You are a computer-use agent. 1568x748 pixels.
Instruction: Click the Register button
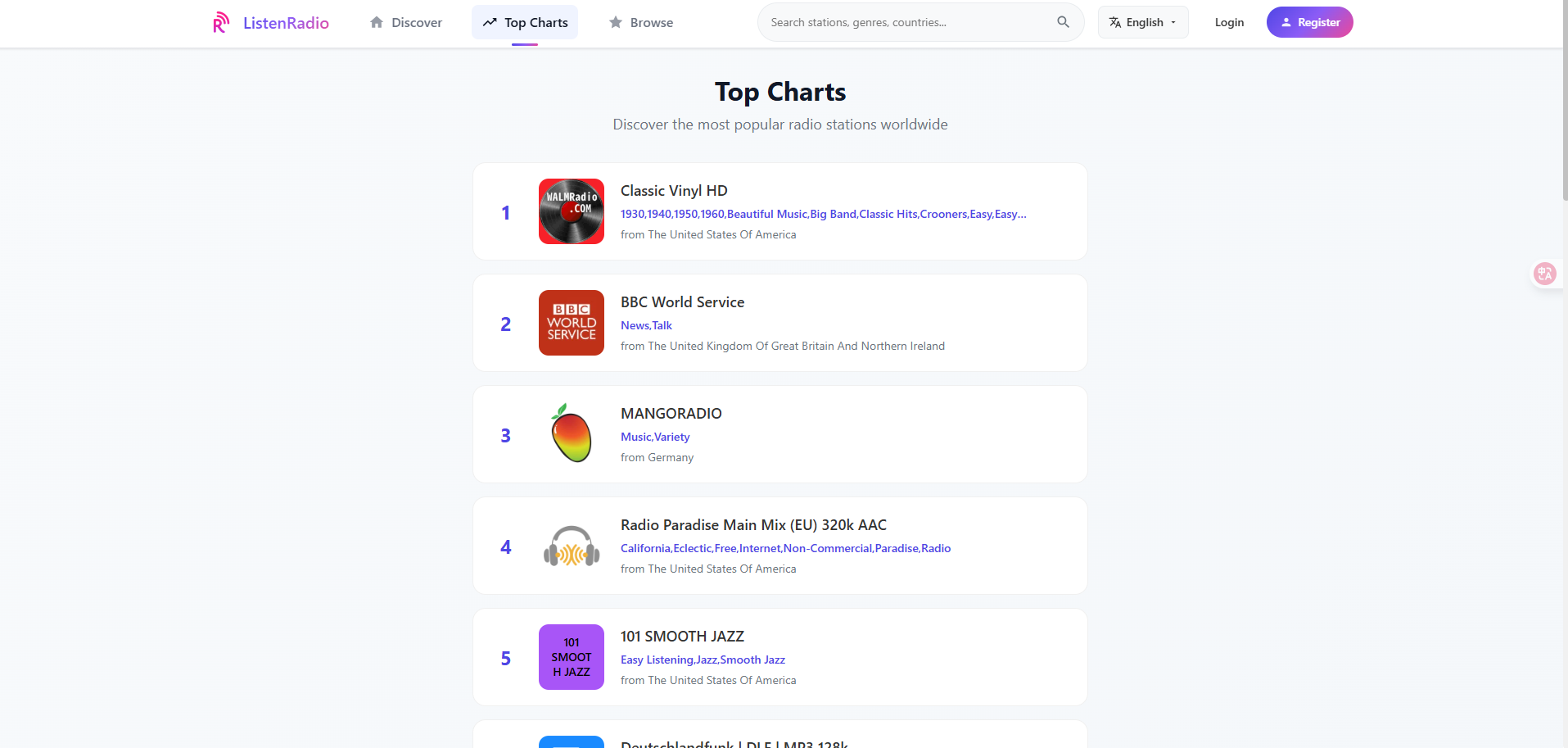1310,22
